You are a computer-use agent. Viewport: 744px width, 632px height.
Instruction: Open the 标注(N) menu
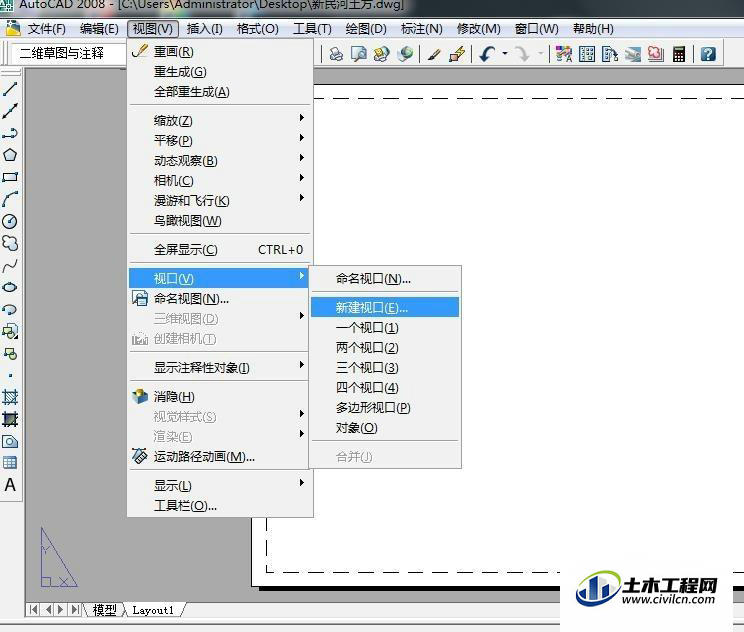422,29
